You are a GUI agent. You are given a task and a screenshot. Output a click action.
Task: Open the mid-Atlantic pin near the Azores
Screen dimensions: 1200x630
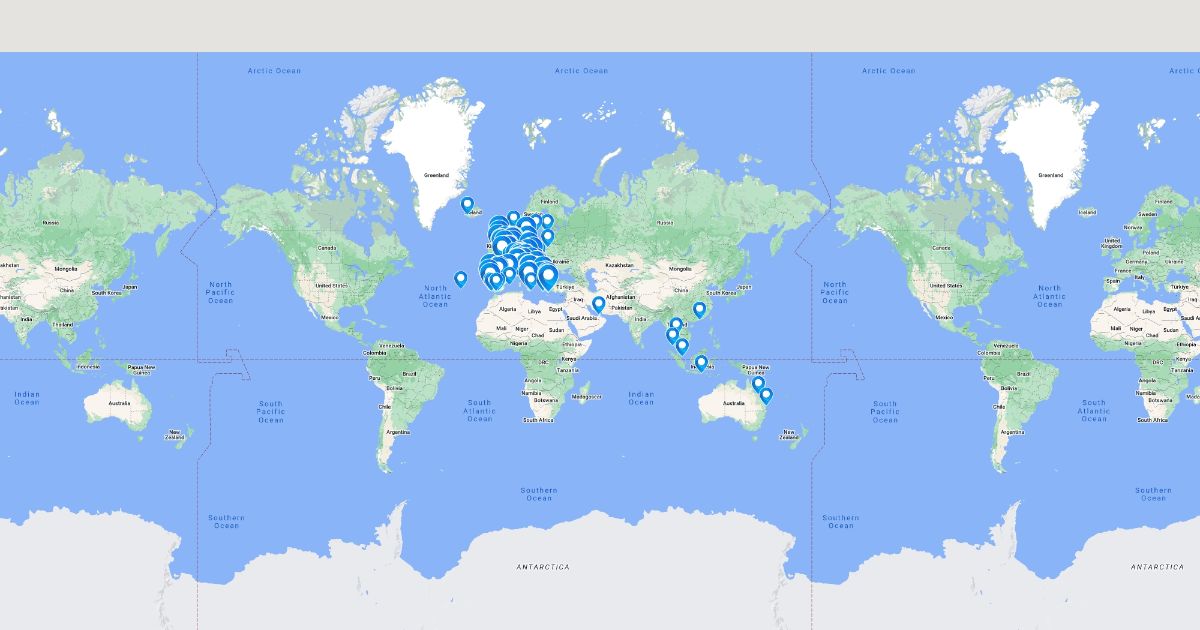click(460, 279)
